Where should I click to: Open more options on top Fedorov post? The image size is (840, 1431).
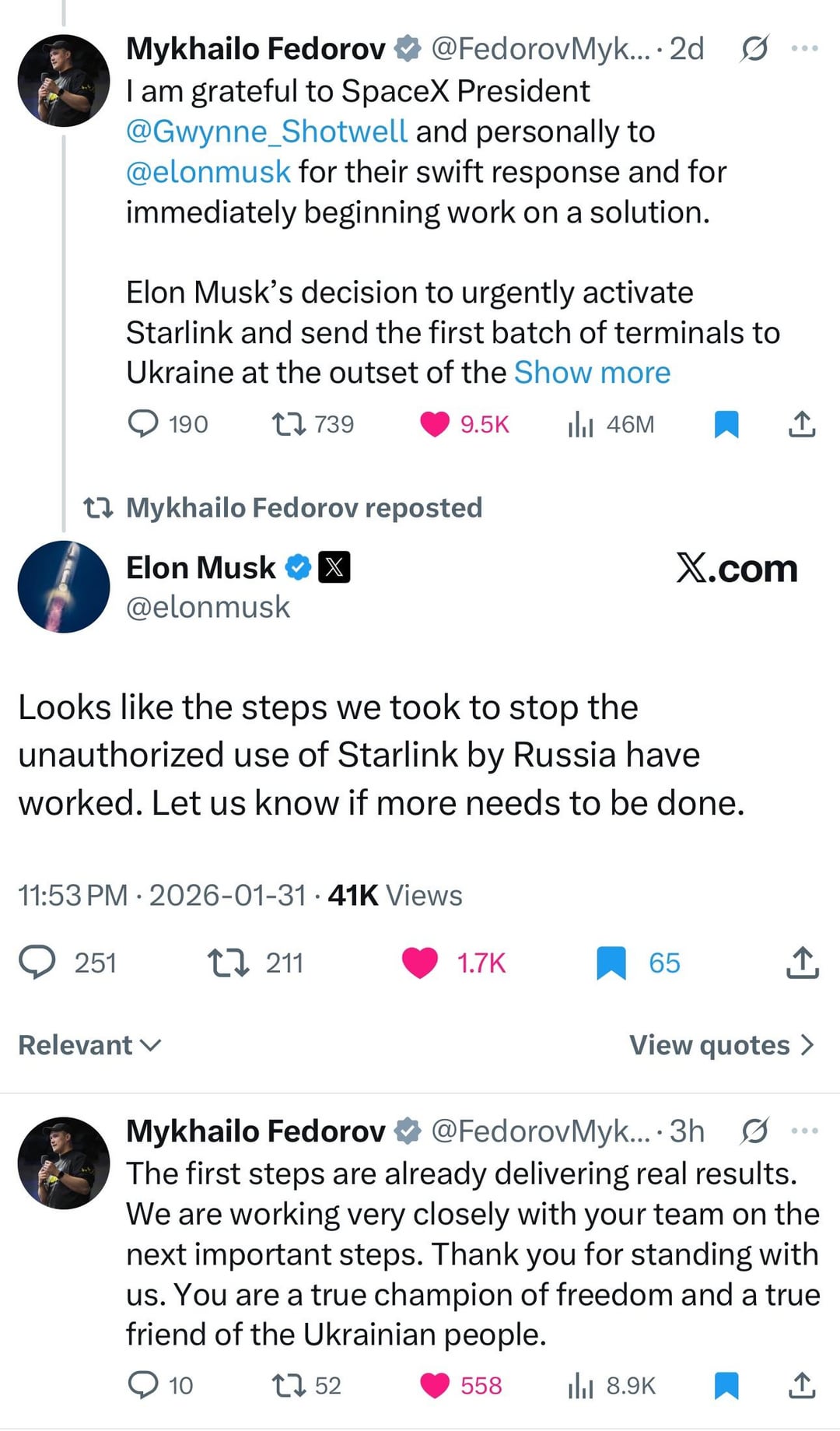[x=804, y=48]
